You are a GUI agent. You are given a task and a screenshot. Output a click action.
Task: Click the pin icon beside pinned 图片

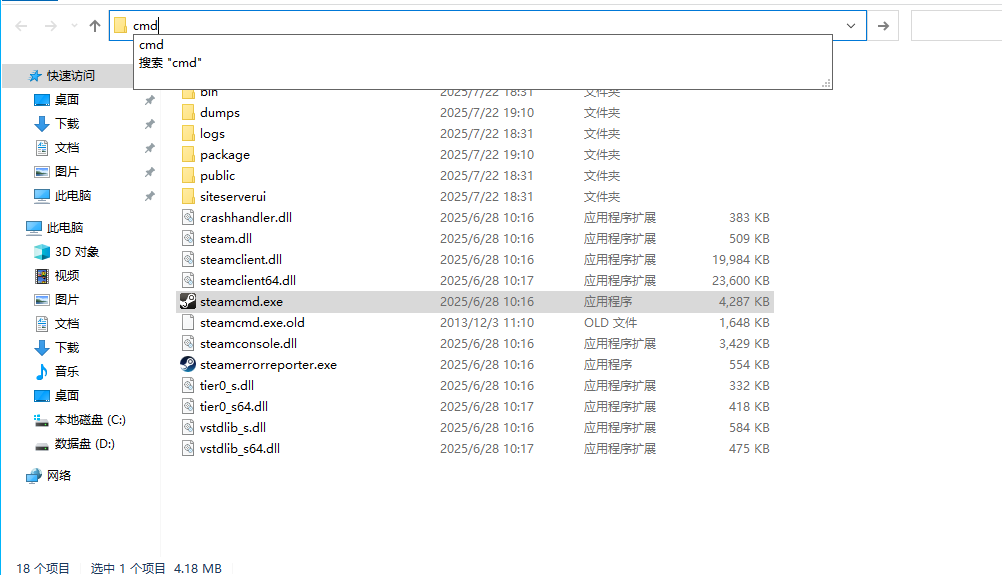click(x=150, y=171)
